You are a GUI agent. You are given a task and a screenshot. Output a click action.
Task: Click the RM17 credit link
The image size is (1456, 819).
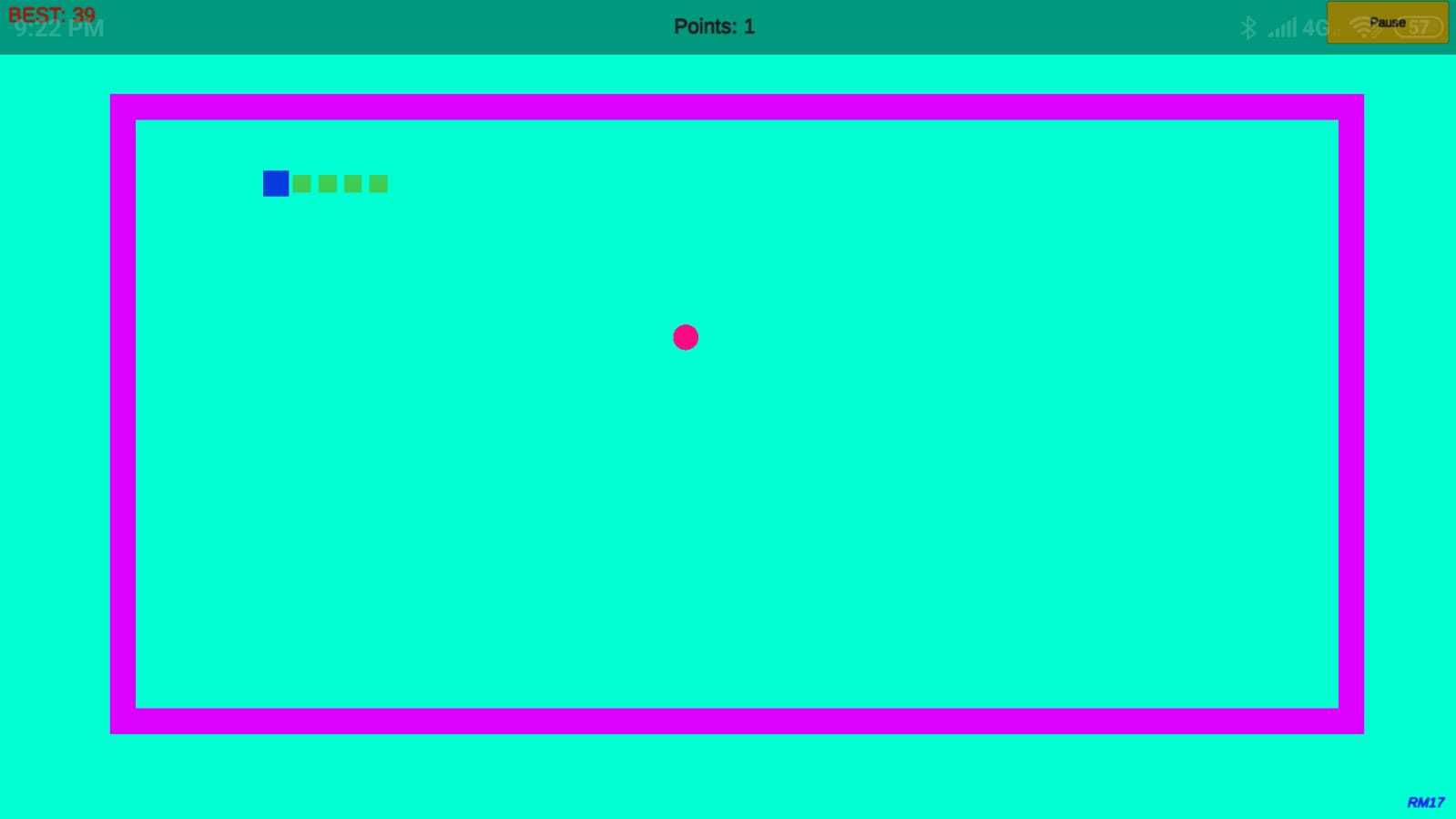pyautogui.click(x=1425, y=803)
